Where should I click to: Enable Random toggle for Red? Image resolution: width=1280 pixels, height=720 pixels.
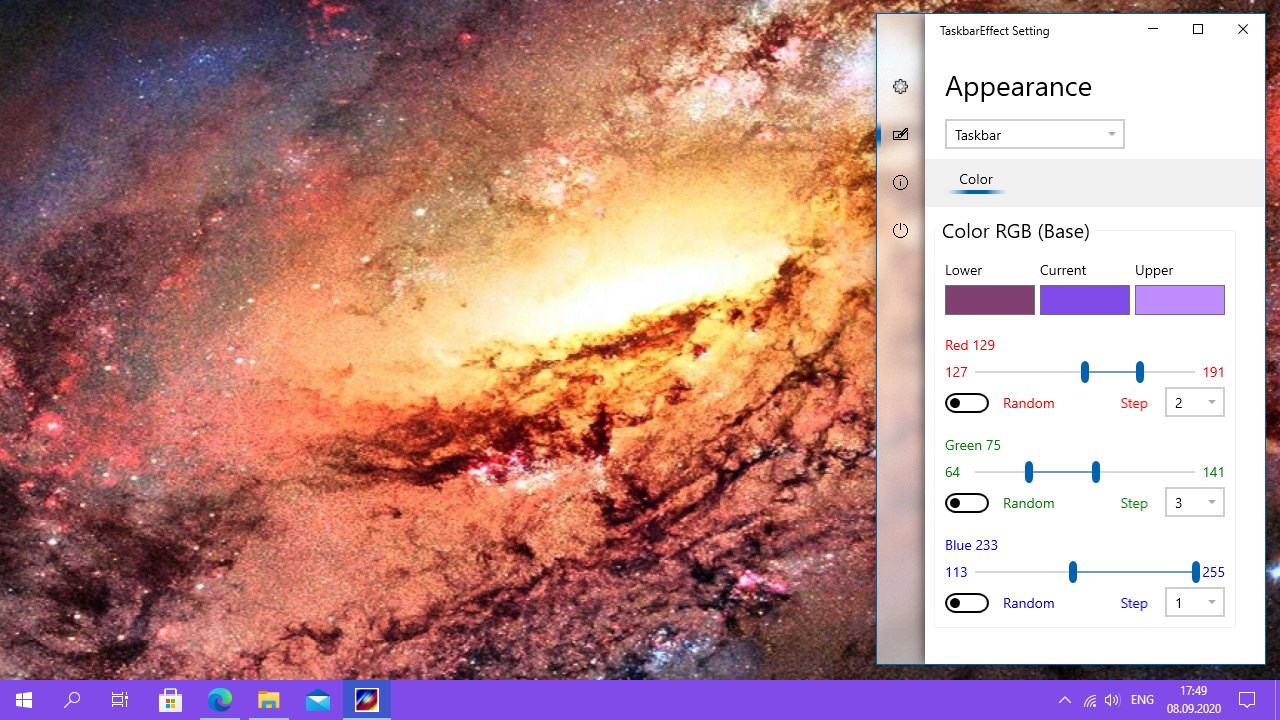[x=967, y=403]
